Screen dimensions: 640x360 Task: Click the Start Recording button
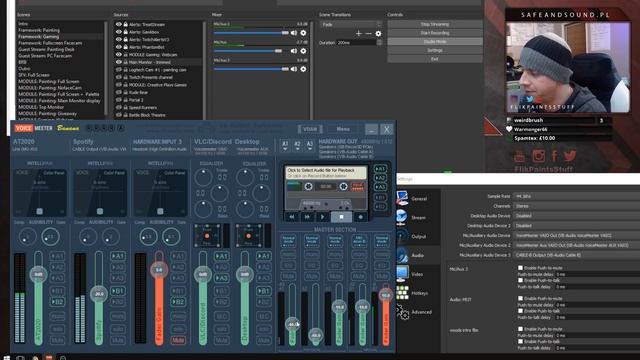435,33
